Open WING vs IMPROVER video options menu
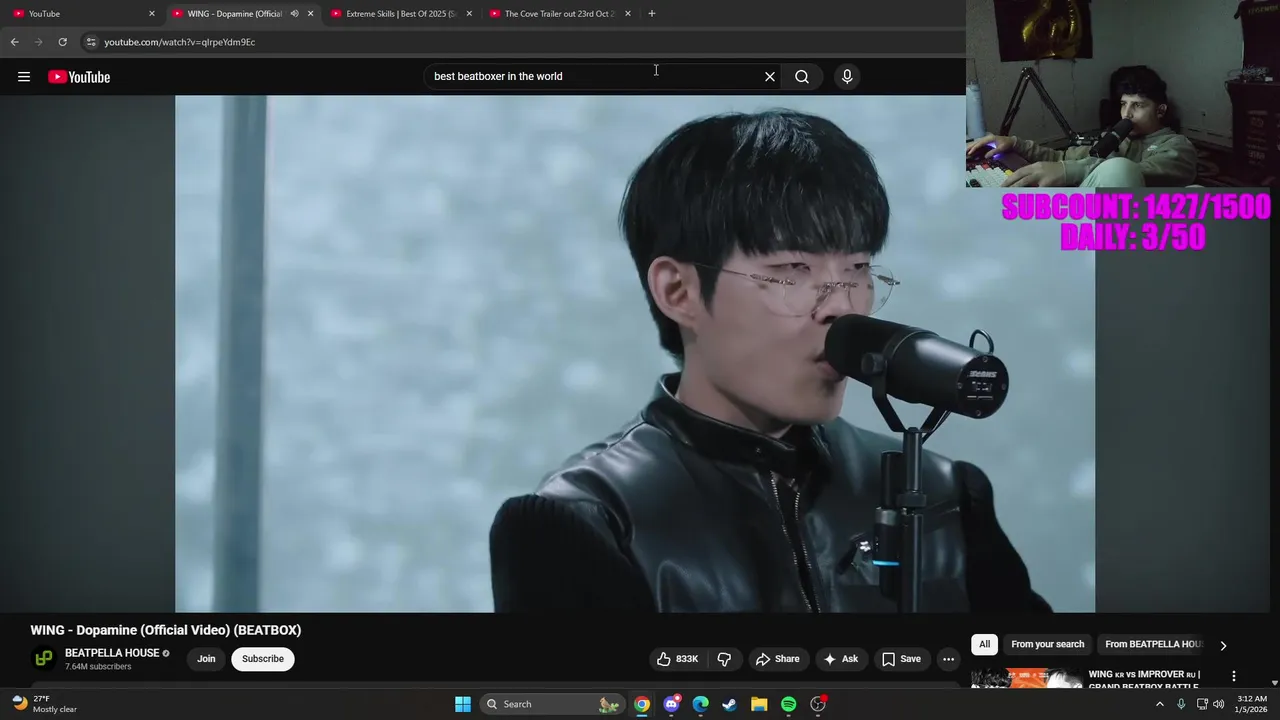The height and width of the screenshot is (720, 1280). click(x=1233, y=676)
